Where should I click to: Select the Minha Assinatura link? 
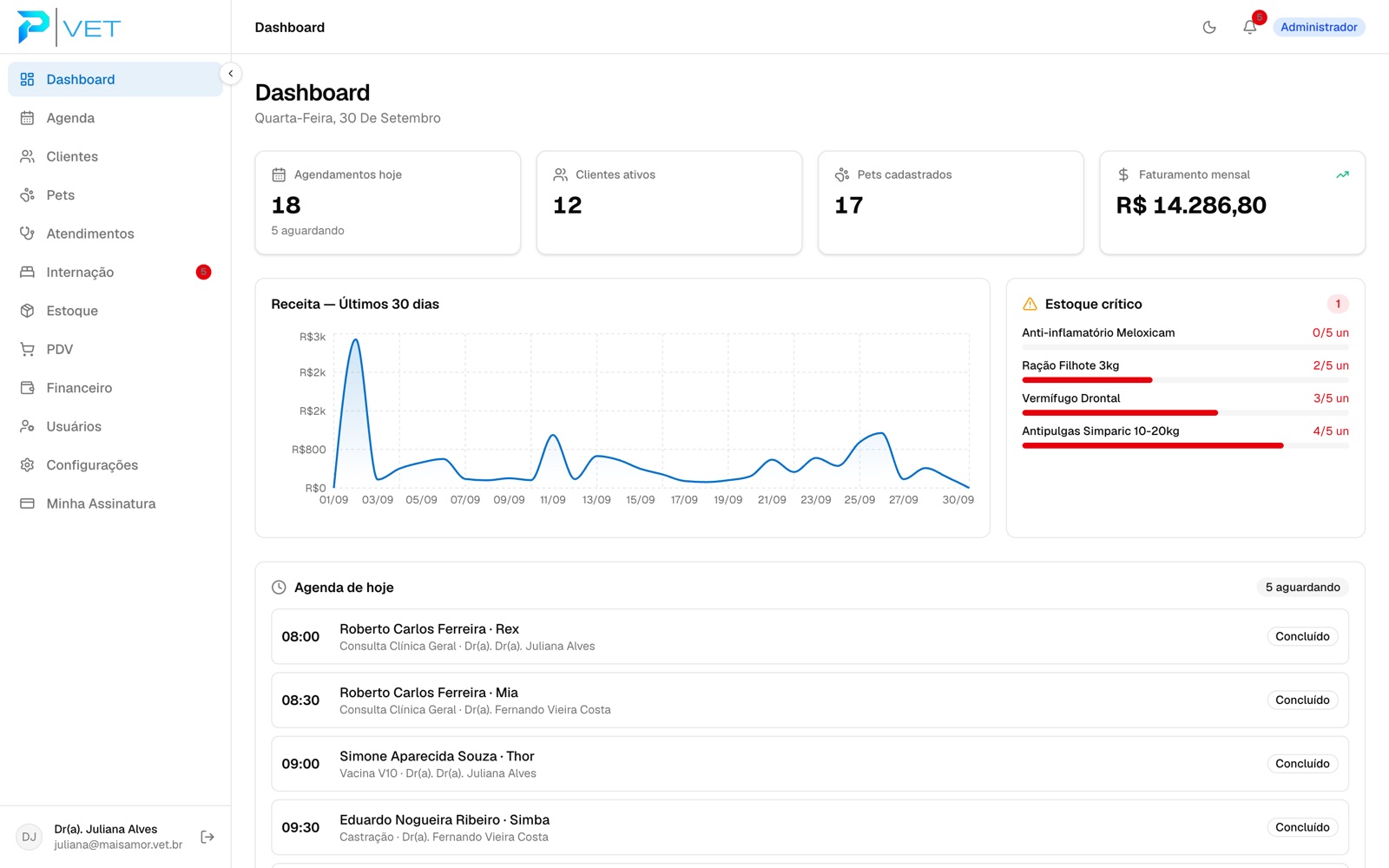[115, 503]
